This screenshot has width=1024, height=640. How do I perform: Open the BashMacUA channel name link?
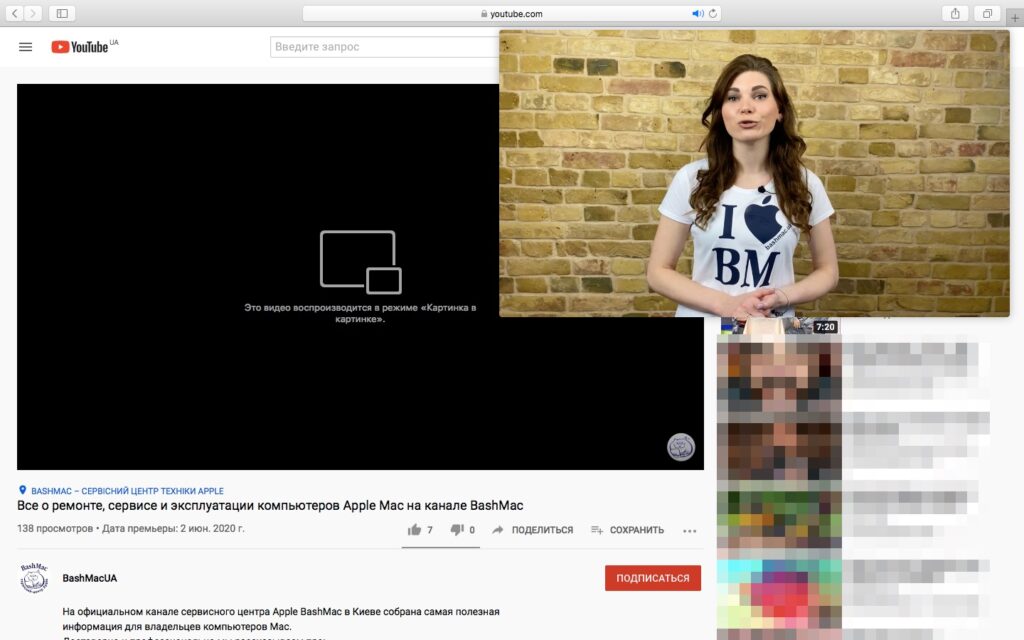(x=89, y=578)
